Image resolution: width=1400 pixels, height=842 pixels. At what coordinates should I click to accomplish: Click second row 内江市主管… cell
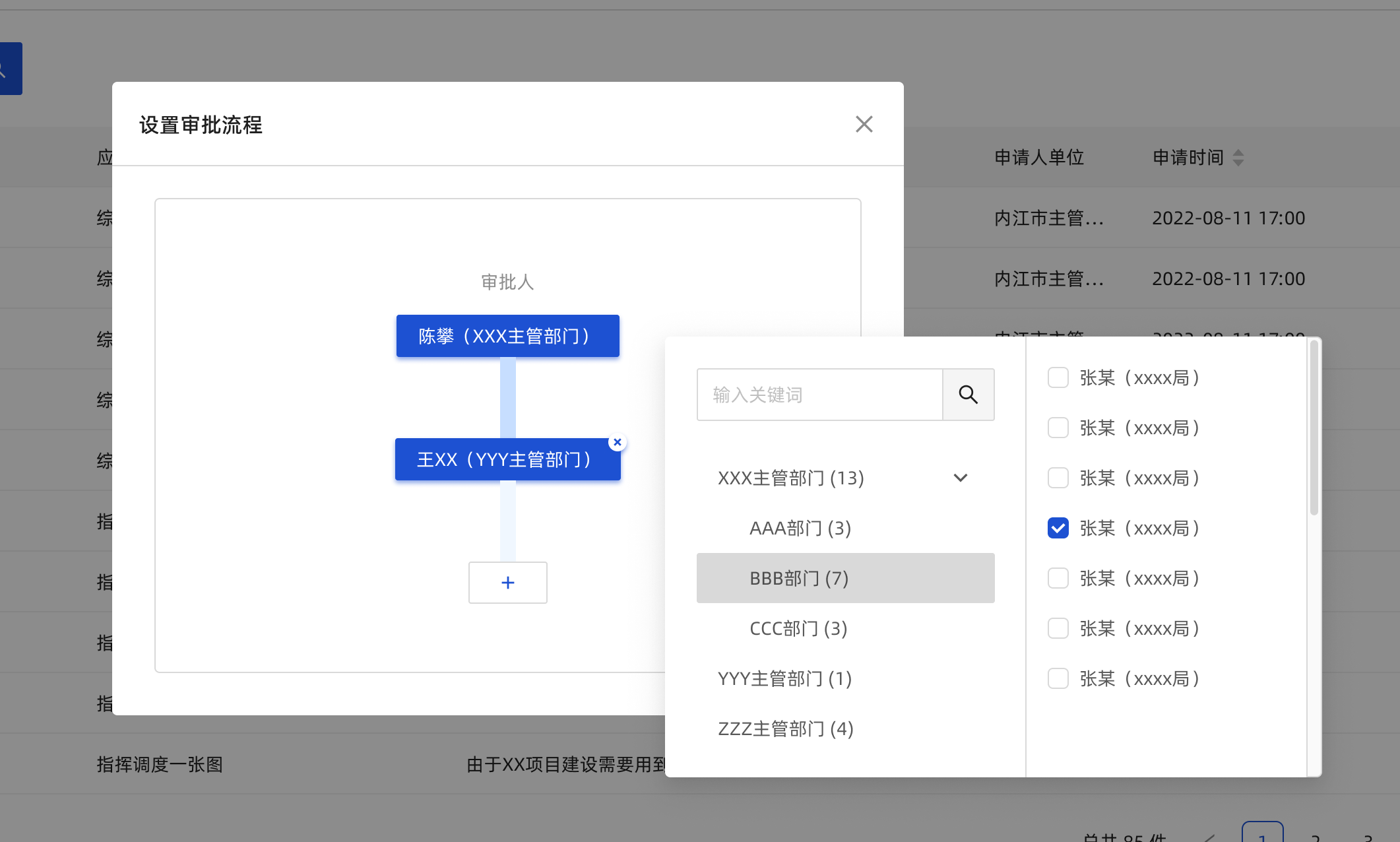click(1049, 278)
